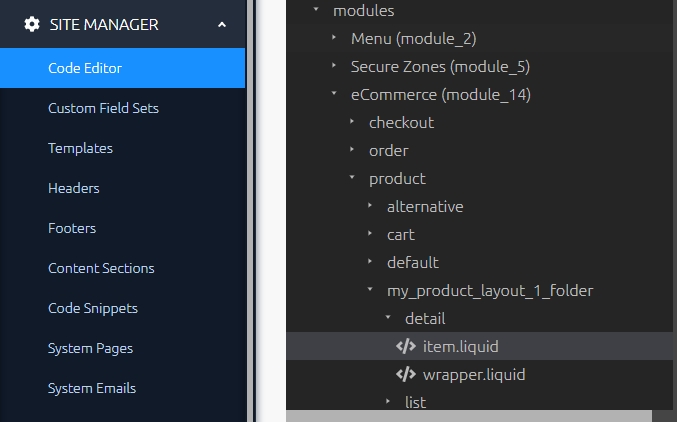Select Headers from Site Manager

(x=74, y=188)
